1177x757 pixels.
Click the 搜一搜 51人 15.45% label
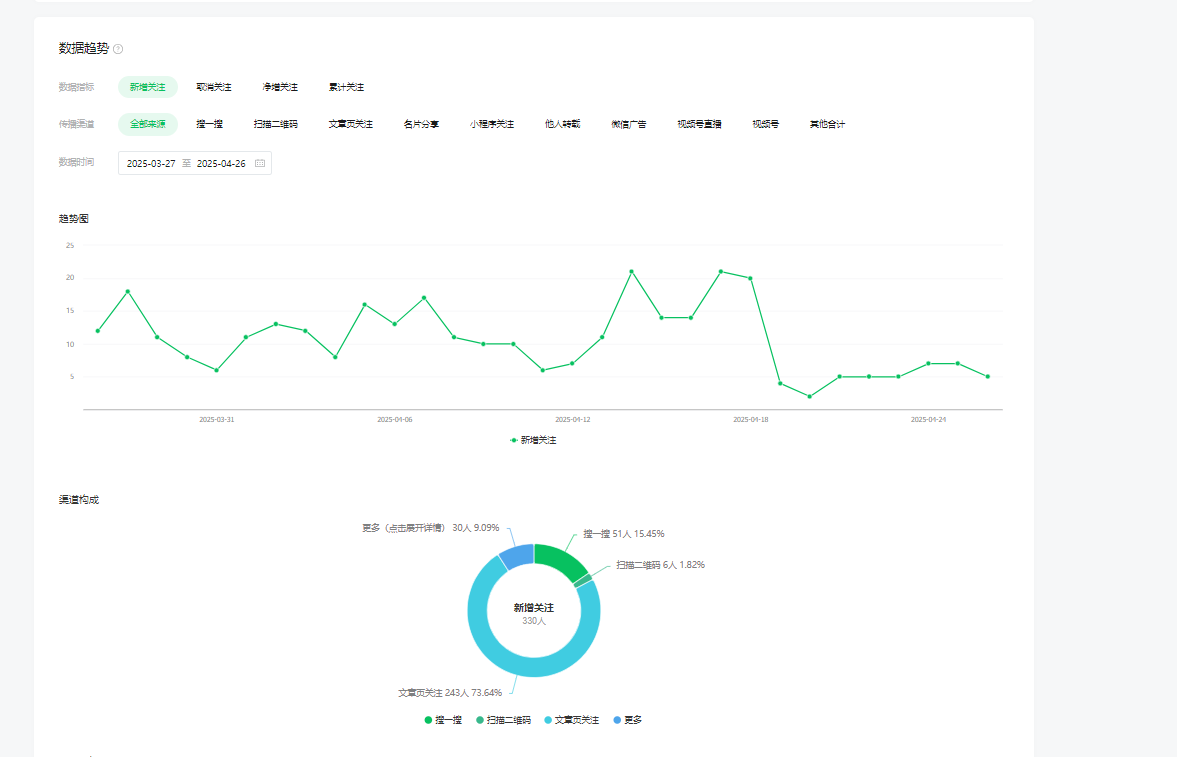624,534
